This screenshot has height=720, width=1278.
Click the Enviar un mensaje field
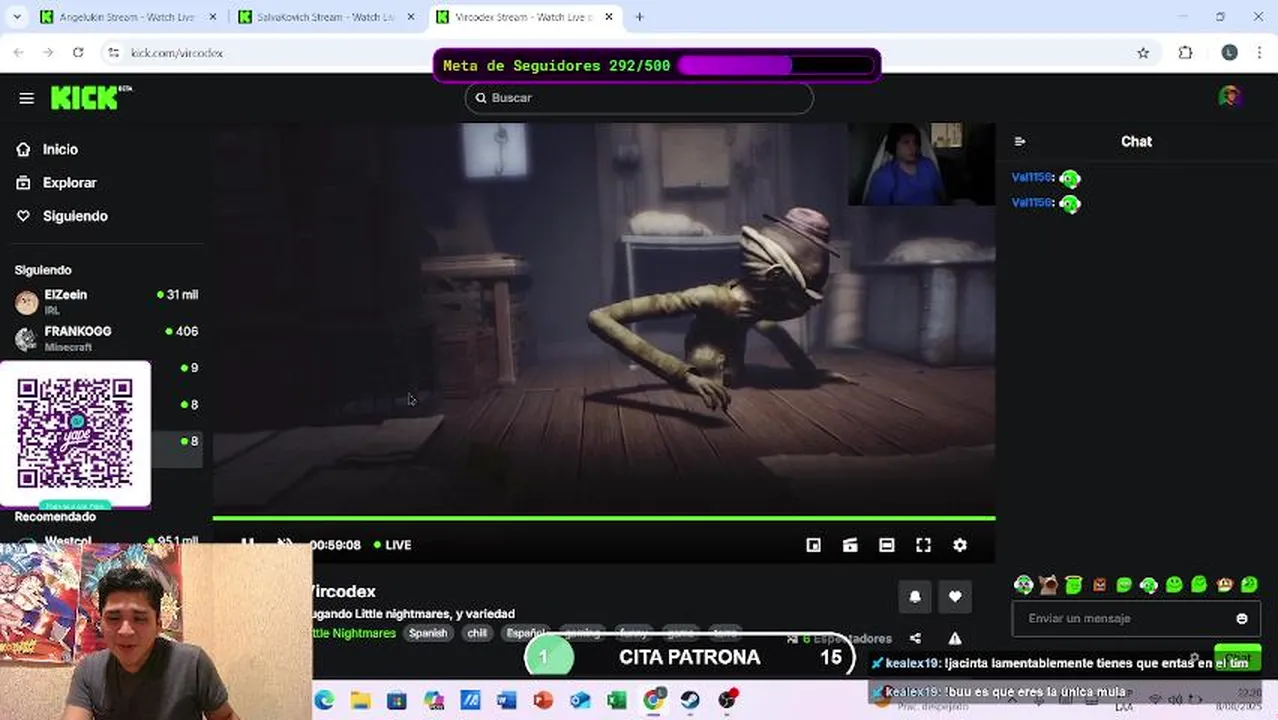(x=1136, y=619)
